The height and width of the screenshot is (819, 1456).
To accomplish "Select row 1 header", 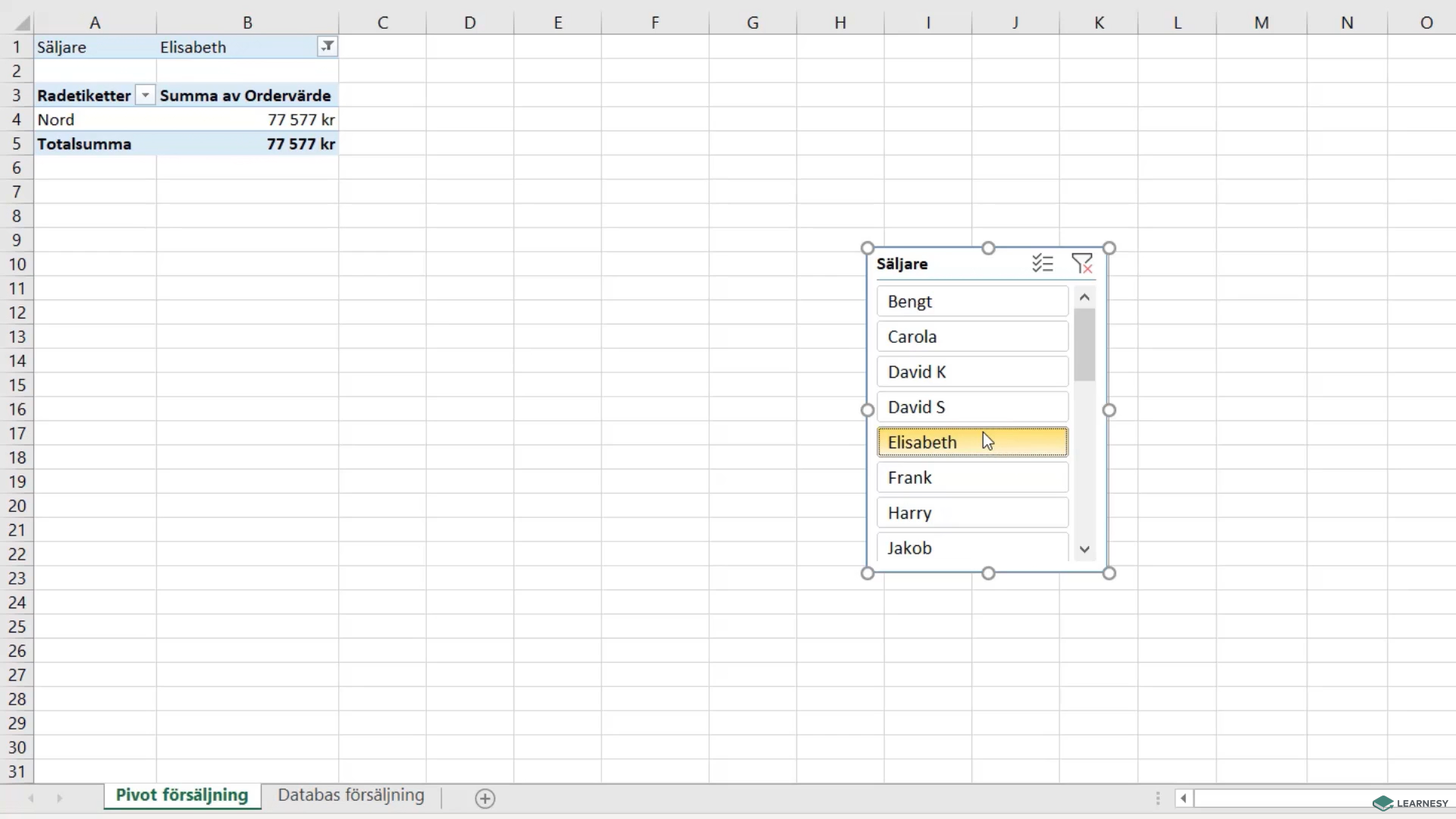I will pos(17,47).
